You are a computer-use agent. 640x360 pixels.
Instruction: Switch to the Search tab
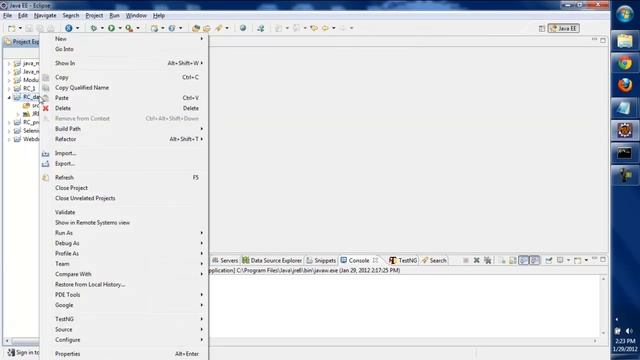(x=434, y=260)
